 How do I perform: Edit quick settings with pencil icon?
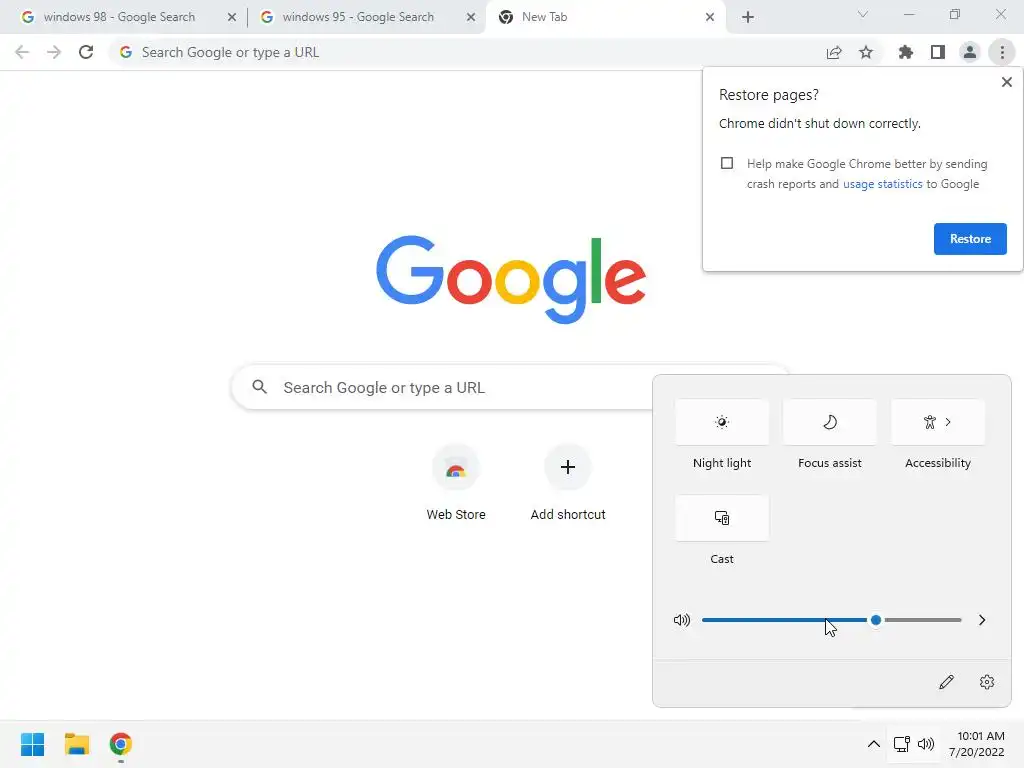[x=946, y=682]
